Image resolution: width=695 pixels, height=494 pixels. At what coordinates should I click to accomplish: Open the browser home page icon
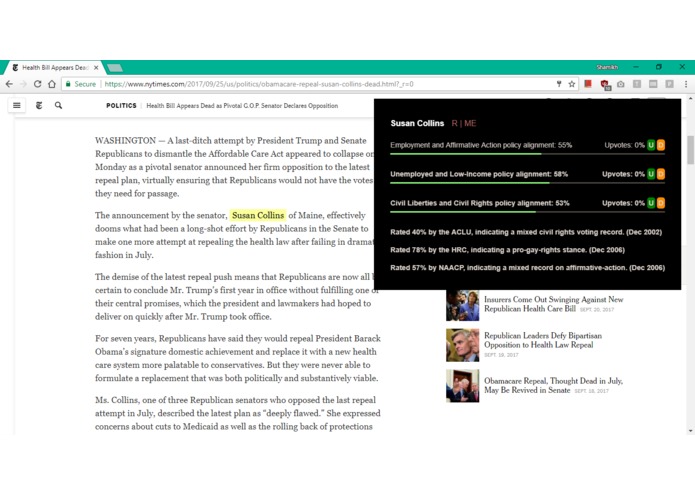tap(52, 84)
